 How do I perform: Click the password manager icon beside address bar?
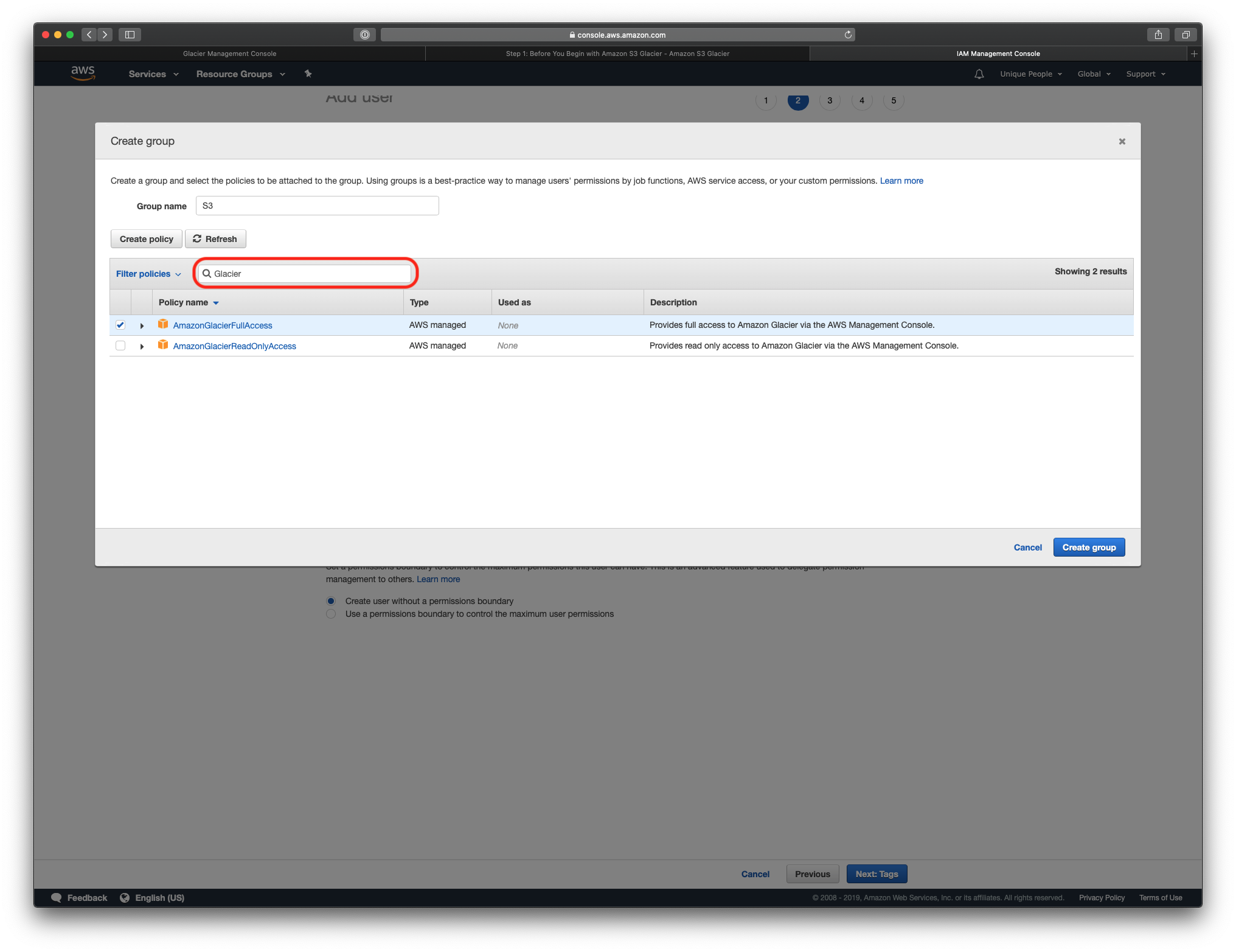(364, 35)
